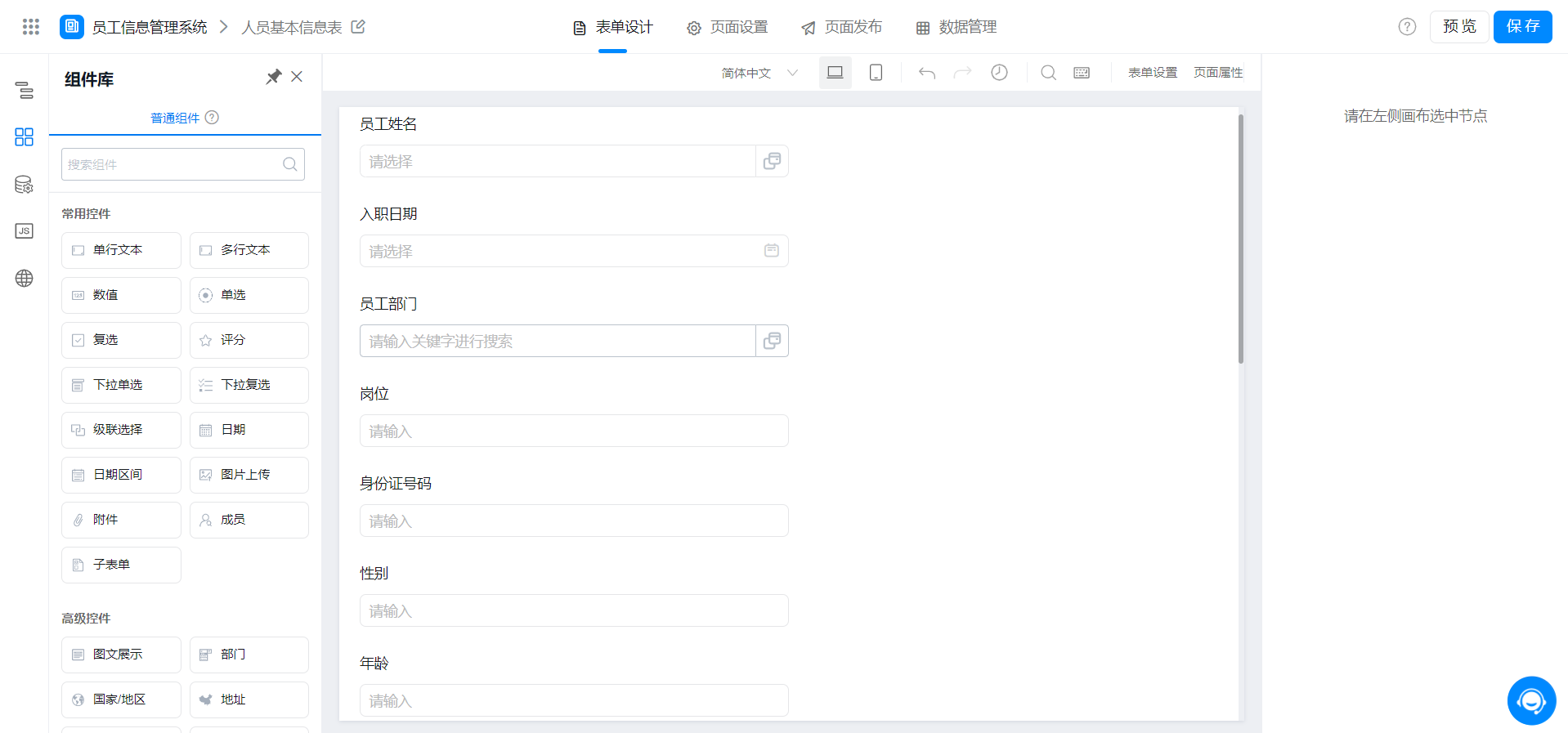Viewport: 1568px width, 733px height.
Task: Select the 成员 component
Action: [x=249, y=520]
